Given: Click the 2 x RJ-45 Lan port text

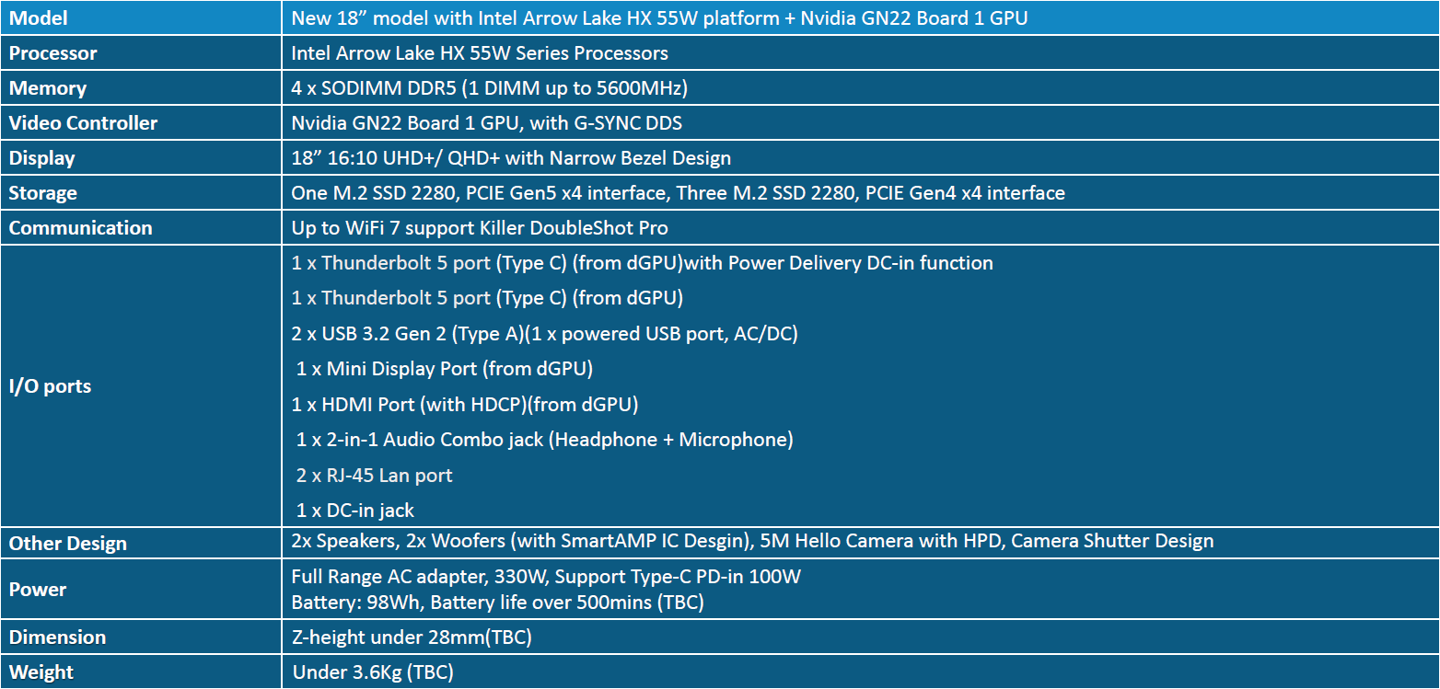Looking at the screenshot, I should click(374, 475).
